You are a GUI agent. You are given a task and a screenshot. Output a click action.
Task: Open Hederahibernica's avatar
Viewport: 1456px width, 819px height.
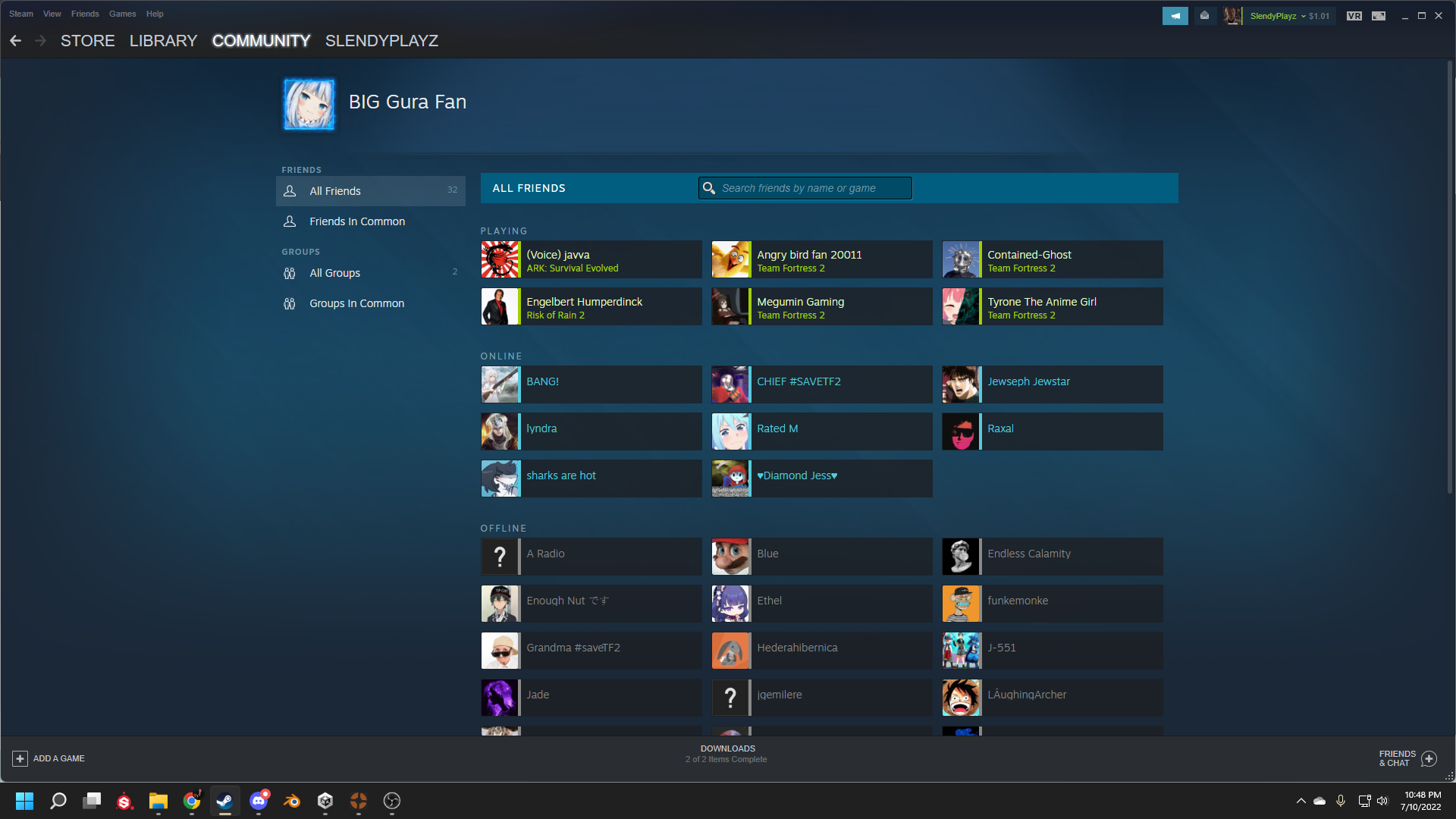click(x=731, y=651)
